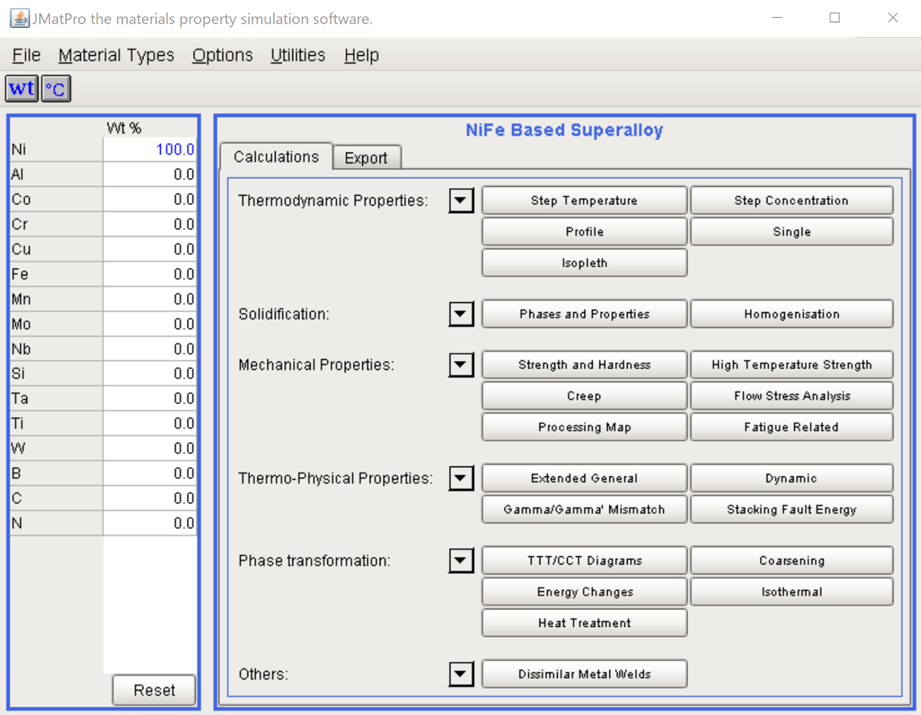Click the Single calculation button
Screen dimensions: 921x715
pyautogui.click(x=792, y=231)
